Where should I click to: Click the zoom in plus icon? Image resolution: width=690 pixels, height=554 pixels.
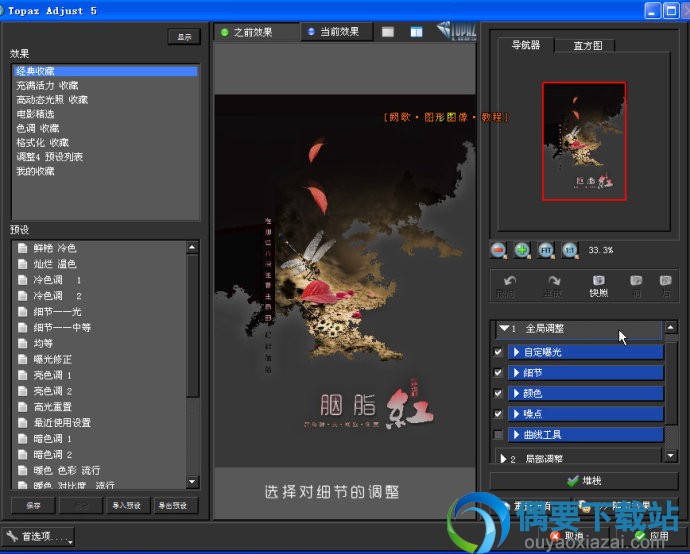pyautogui.click(x=522, y=250)
